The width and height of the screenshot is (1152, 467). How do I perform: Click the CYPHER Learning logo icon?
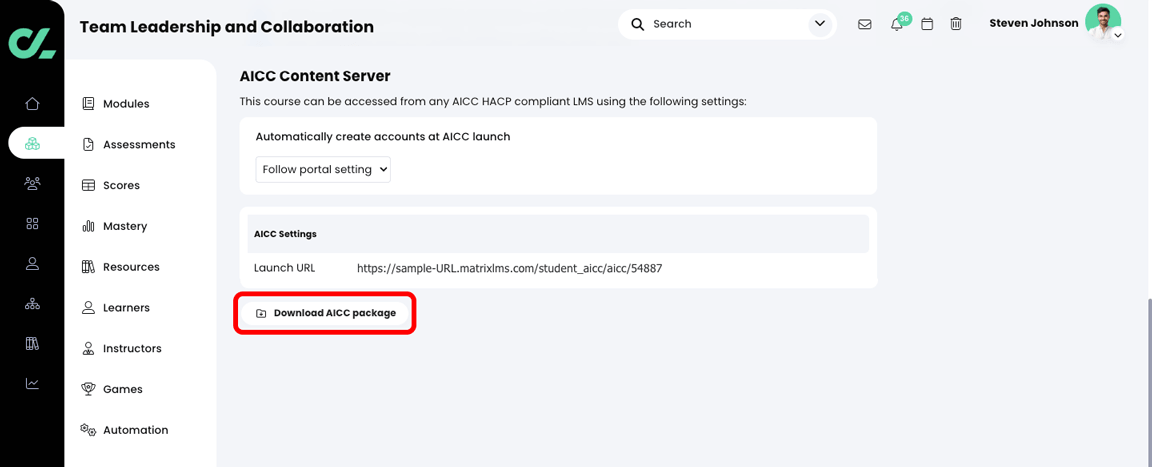tap(32, 43)
